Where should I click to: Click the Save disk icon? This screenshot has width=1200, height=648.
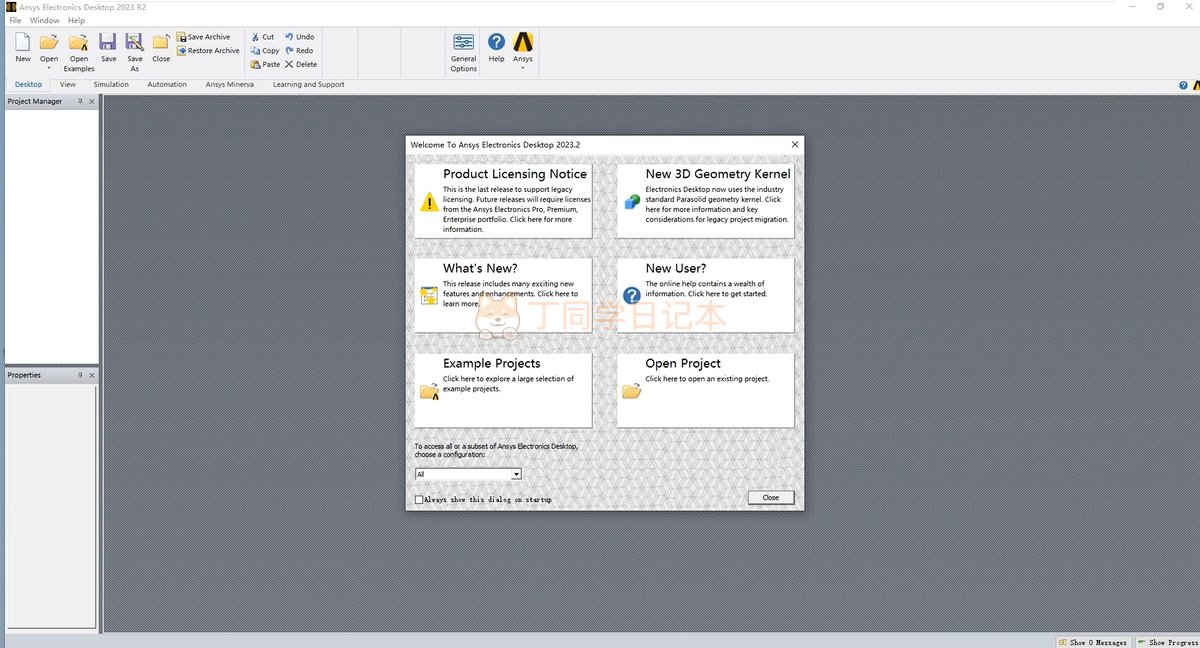click(x=108, y=42)
